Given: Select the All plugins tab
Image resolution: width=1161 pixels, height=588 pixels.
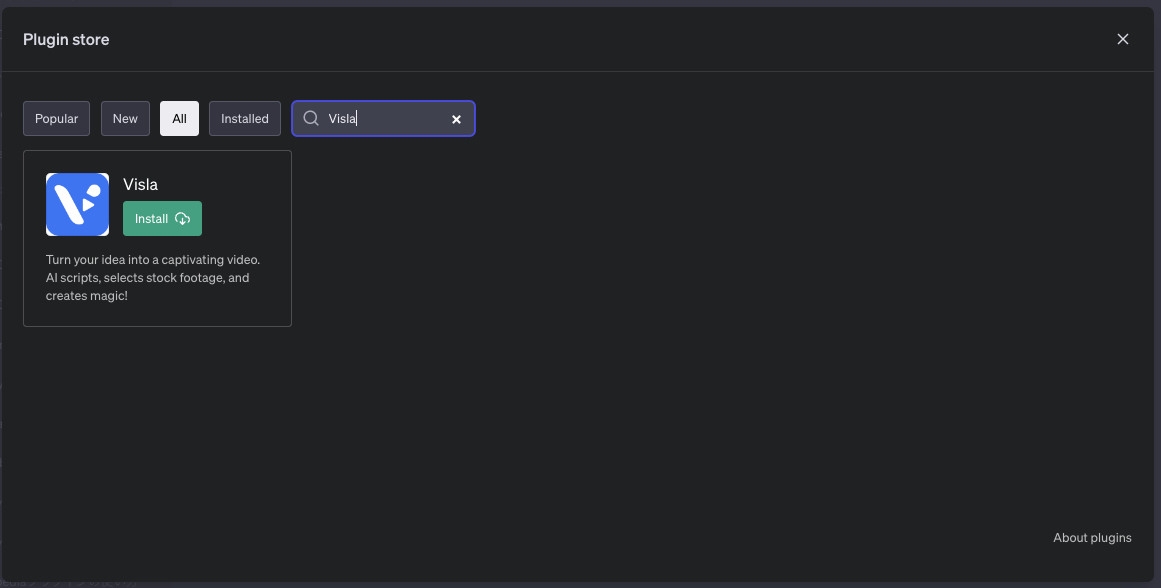Looking at the screenshot, I should [179, 118].
